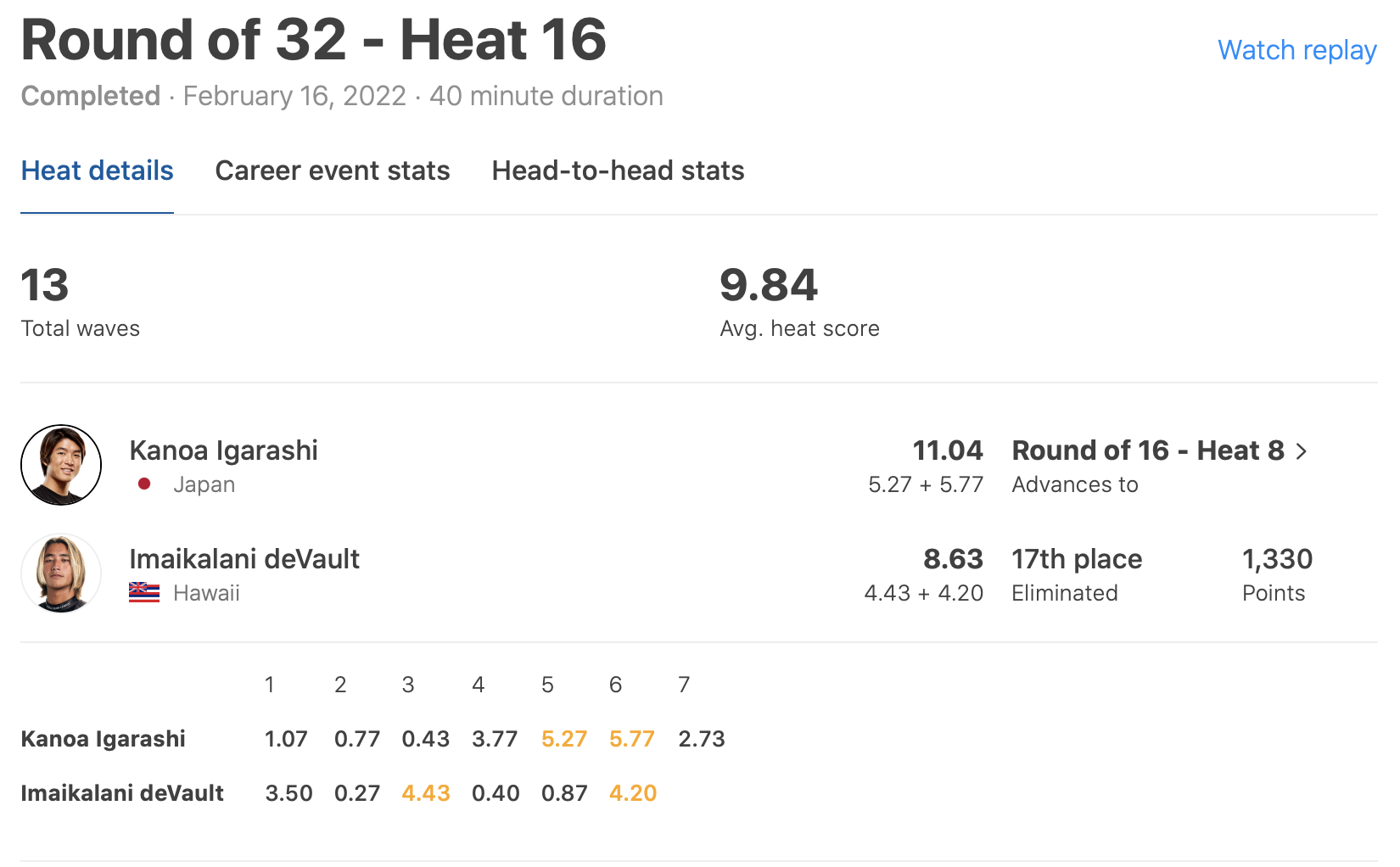The width and height of the screenshot is (1400, 867).
Task: Click Imaikalani deVault's profile photo
Action: (61, 573)
